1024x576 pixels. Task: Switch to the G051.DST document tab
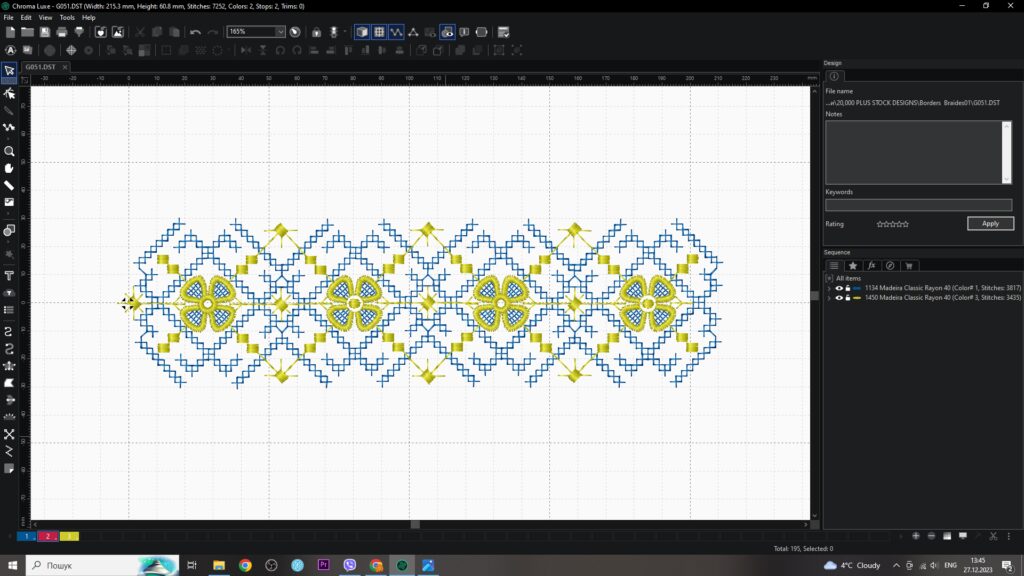tap(40, 67)
